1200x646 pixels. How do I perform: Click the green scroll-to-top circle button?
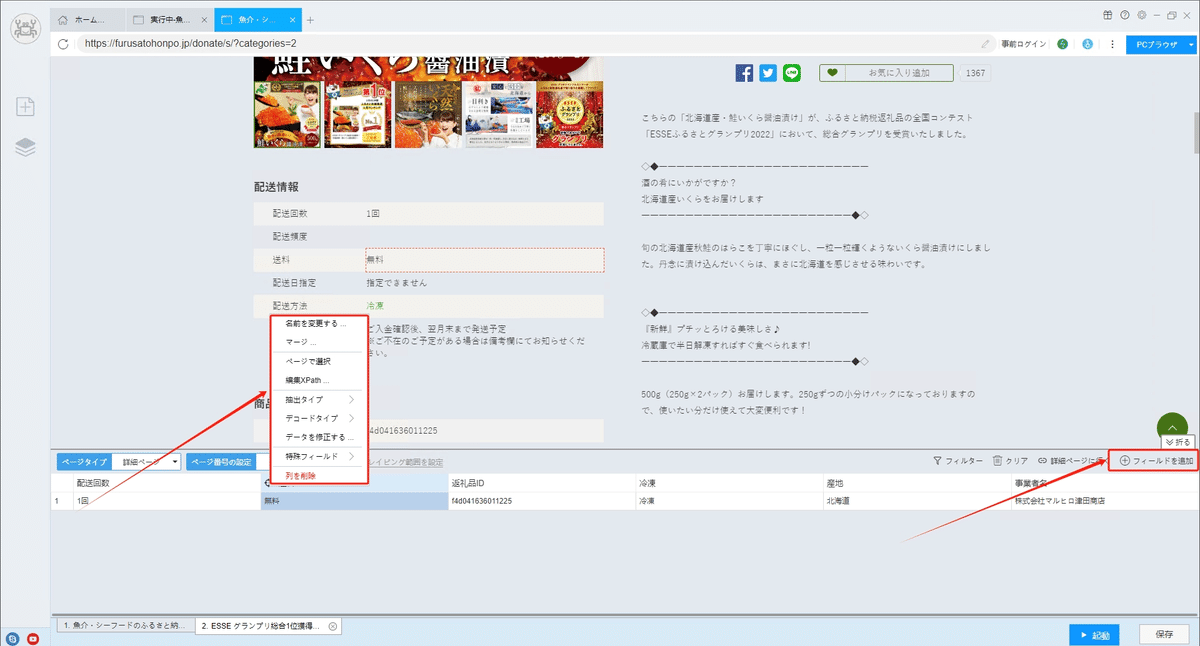pyautogui.click(x=1172, y=428)
